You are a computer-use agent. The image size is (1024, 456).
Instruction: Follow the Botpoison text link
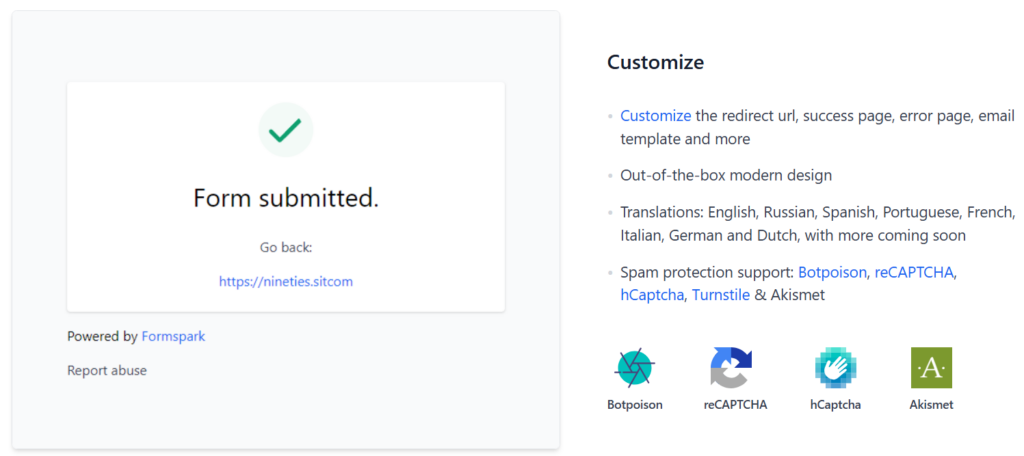click(832, 272)
